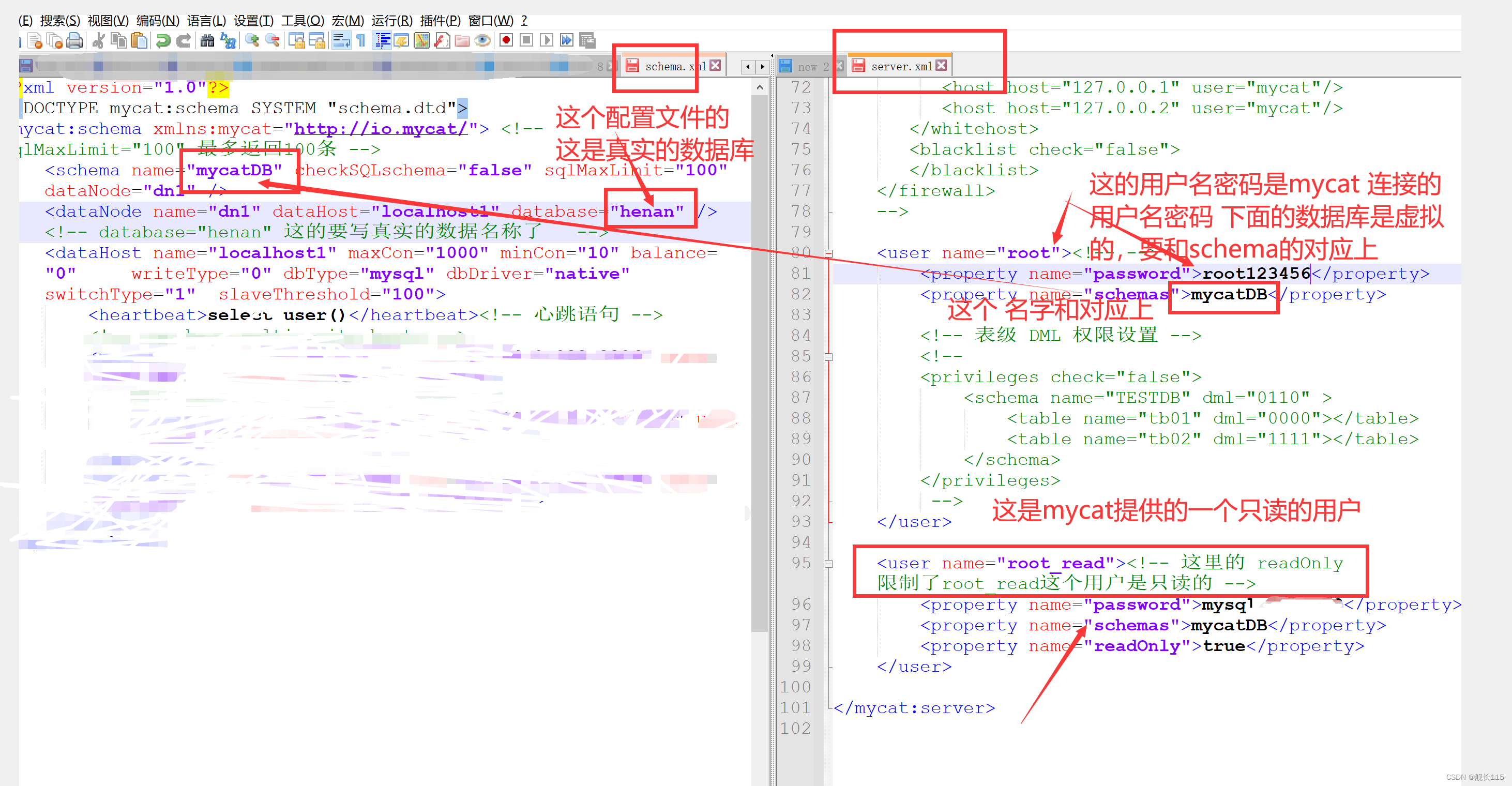This screenshot has height=786, width=1512.
Task: Collapse the fold marker at line 85
Action: click(828, 357)
